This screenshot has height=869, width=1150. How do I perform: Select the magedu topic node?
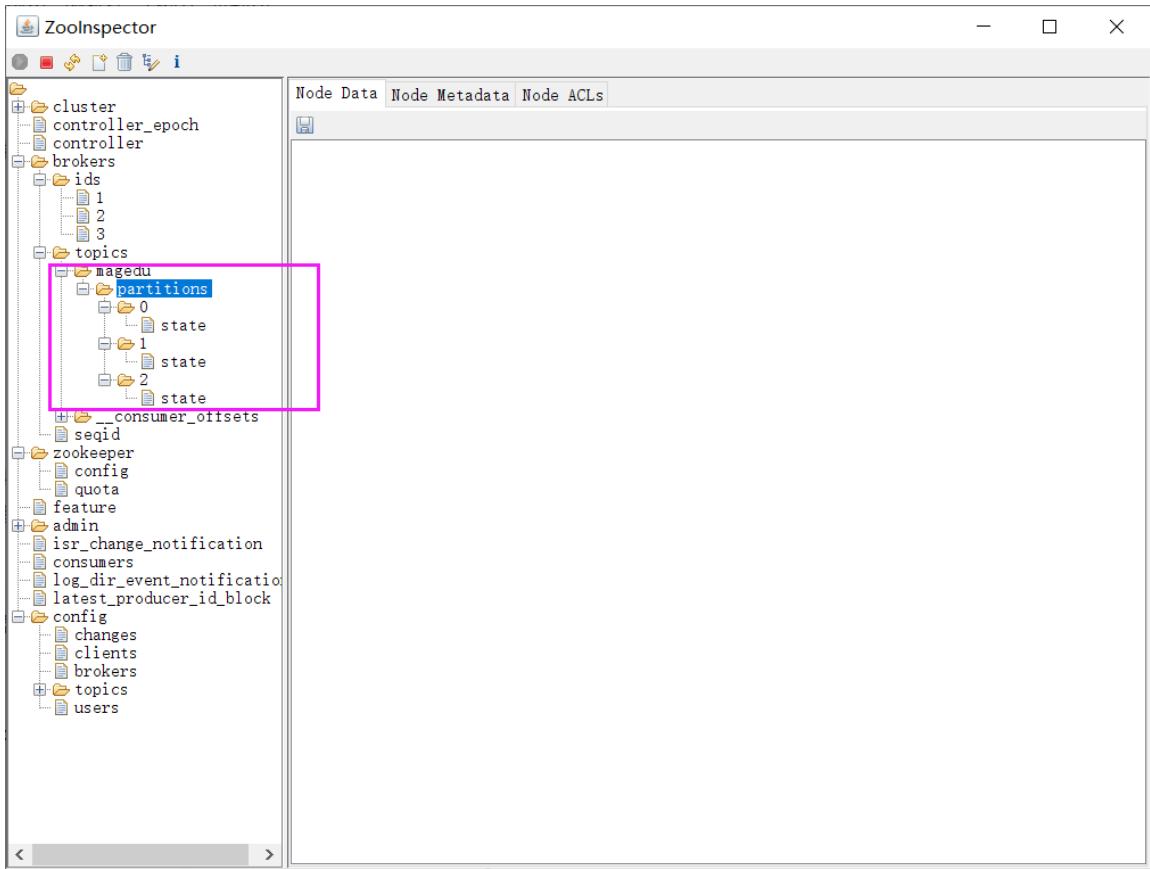point(123,271)
